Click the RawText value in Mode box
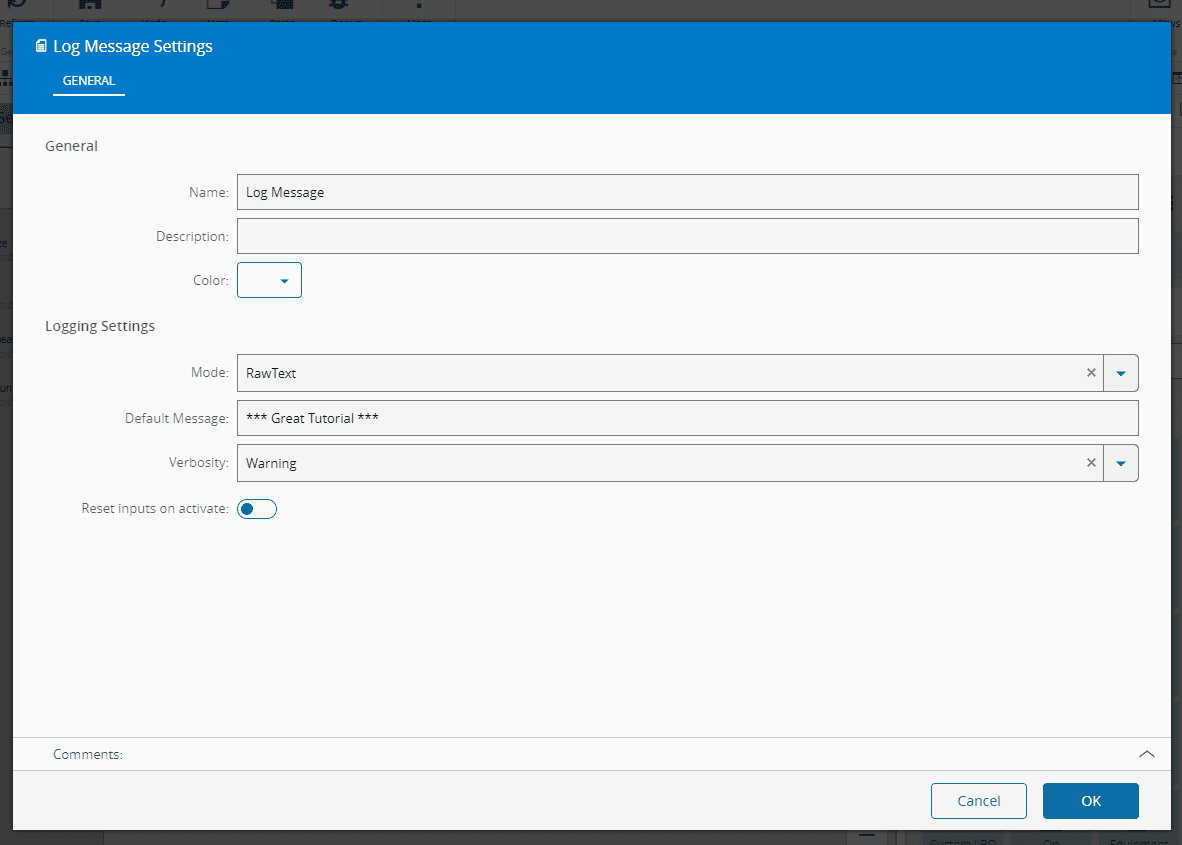The height and width of the screenshot is (845, 1182). pos(272,373)
